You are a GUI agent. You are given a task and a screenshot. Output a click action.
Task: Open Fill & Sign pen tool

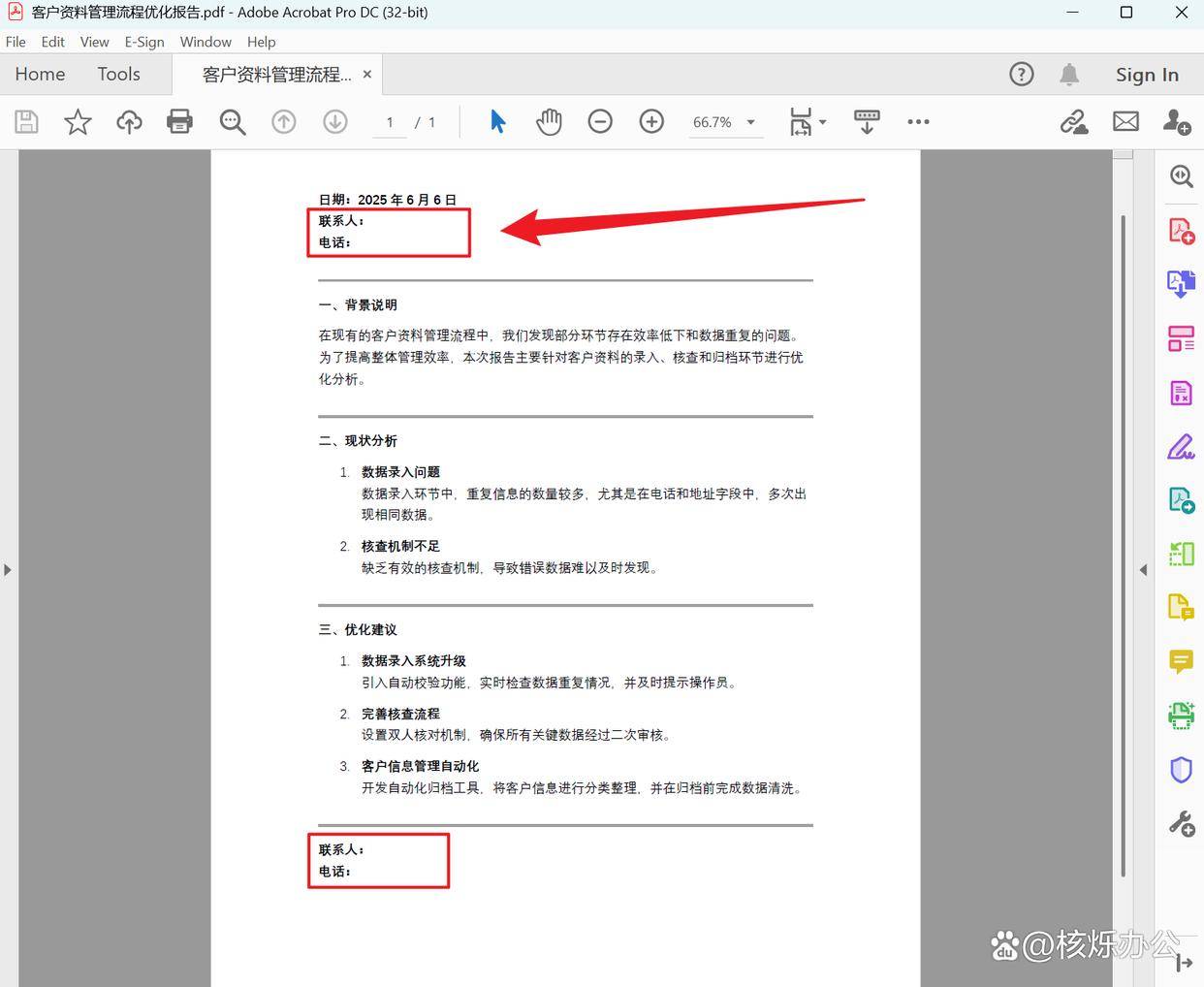point(1181,447)
